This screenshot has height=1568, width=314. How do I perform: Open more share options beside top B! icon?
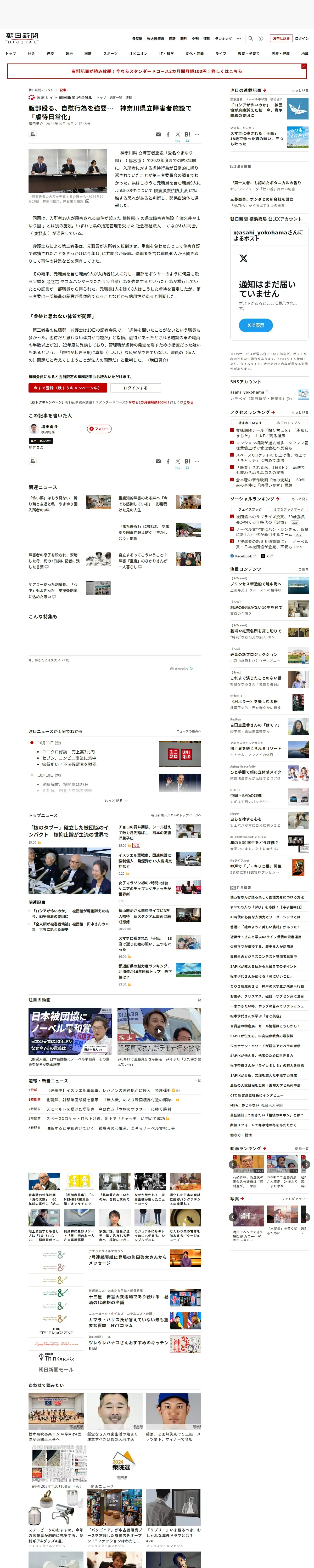[x=197, y=135]
